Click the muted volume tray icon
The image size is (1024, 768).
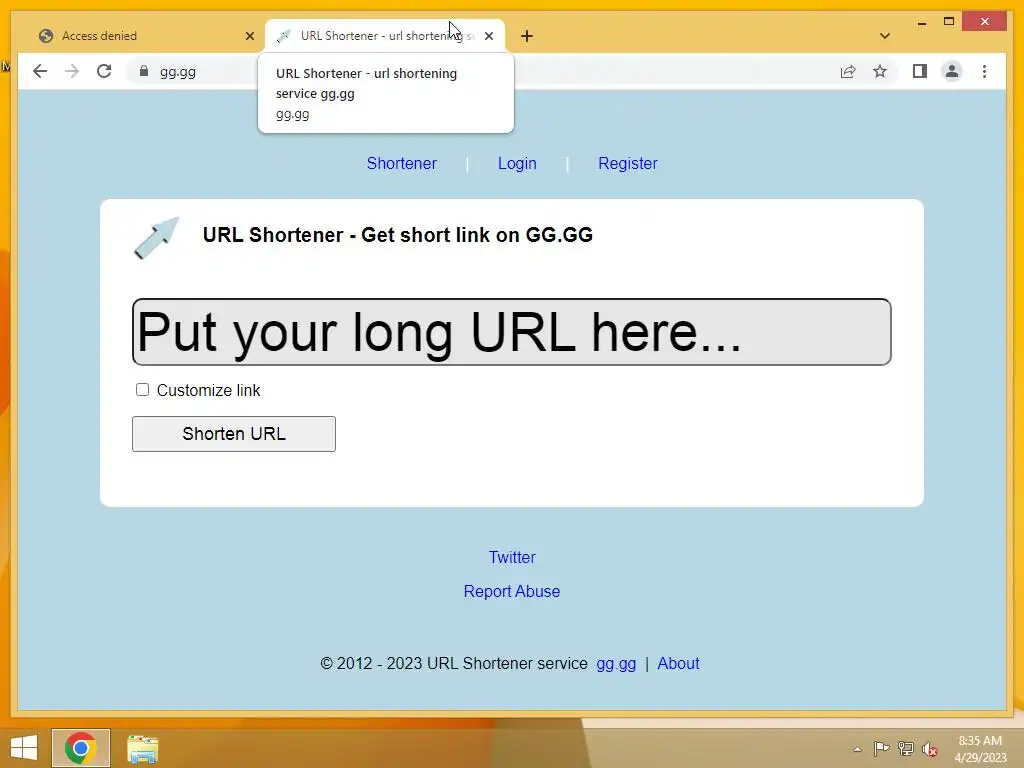[x=930, y=749]
